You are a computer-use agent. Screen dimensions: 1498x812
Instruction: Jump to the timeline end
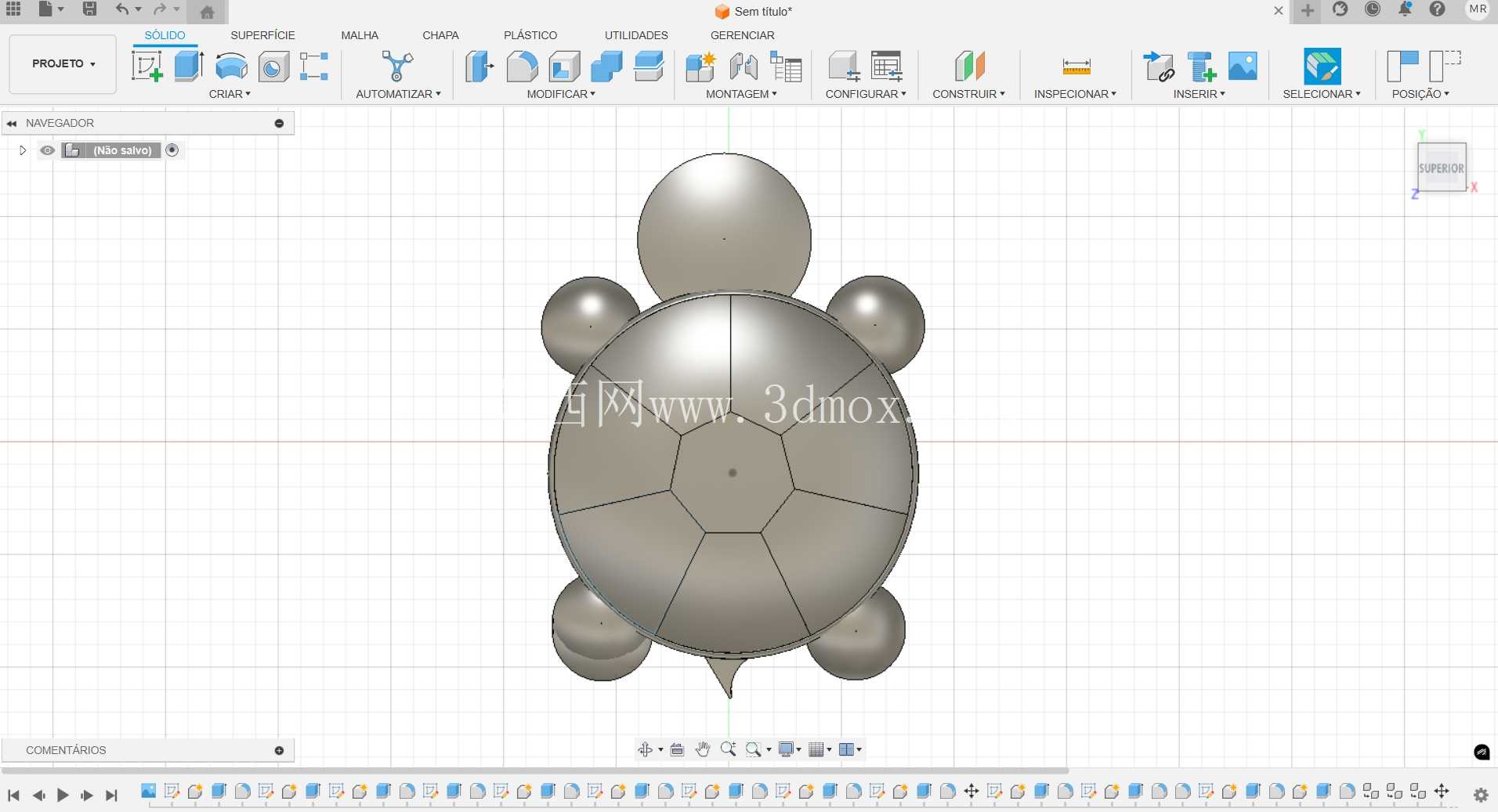pos(112,796)
